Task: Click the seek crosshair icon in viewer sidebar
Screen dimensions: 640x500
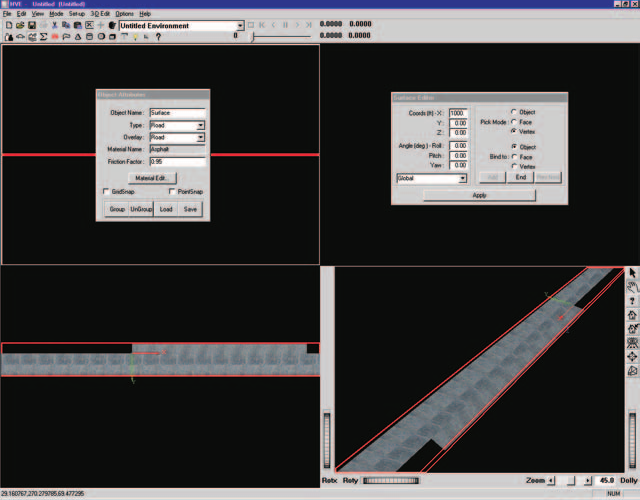Action: point(632,356)
